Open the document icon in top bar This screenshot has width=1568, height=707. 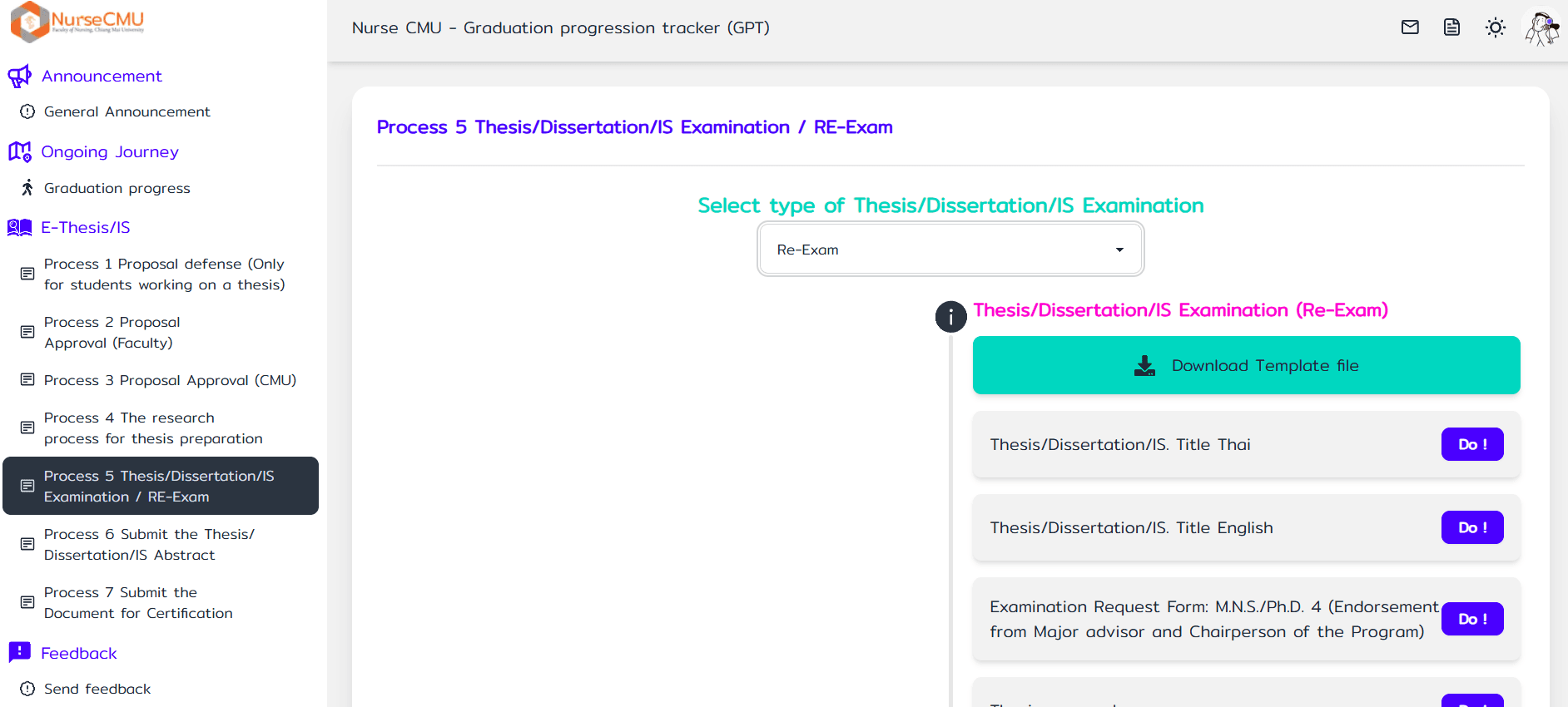click(x=1451, y=27)
